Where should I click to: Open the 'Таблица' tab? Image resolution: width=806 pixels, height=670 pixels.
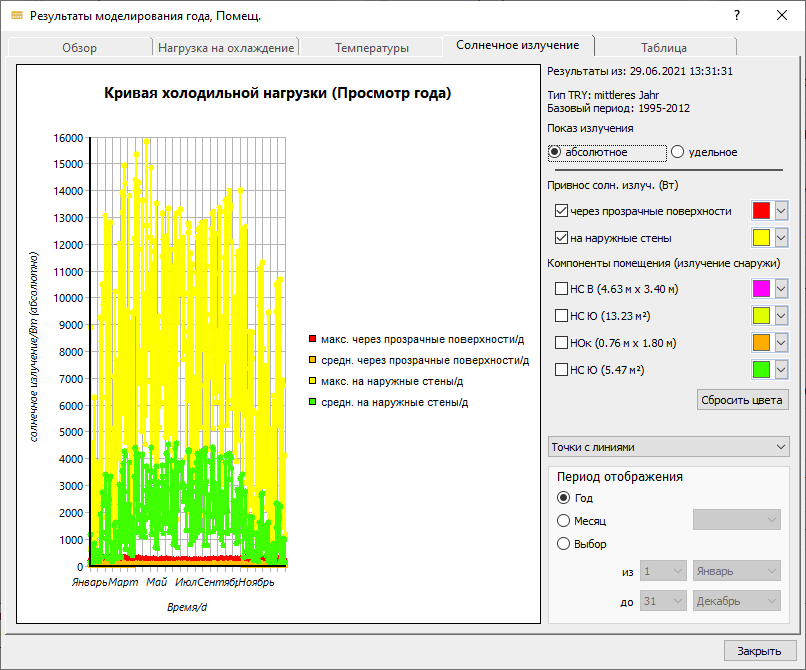coord(664,47)
